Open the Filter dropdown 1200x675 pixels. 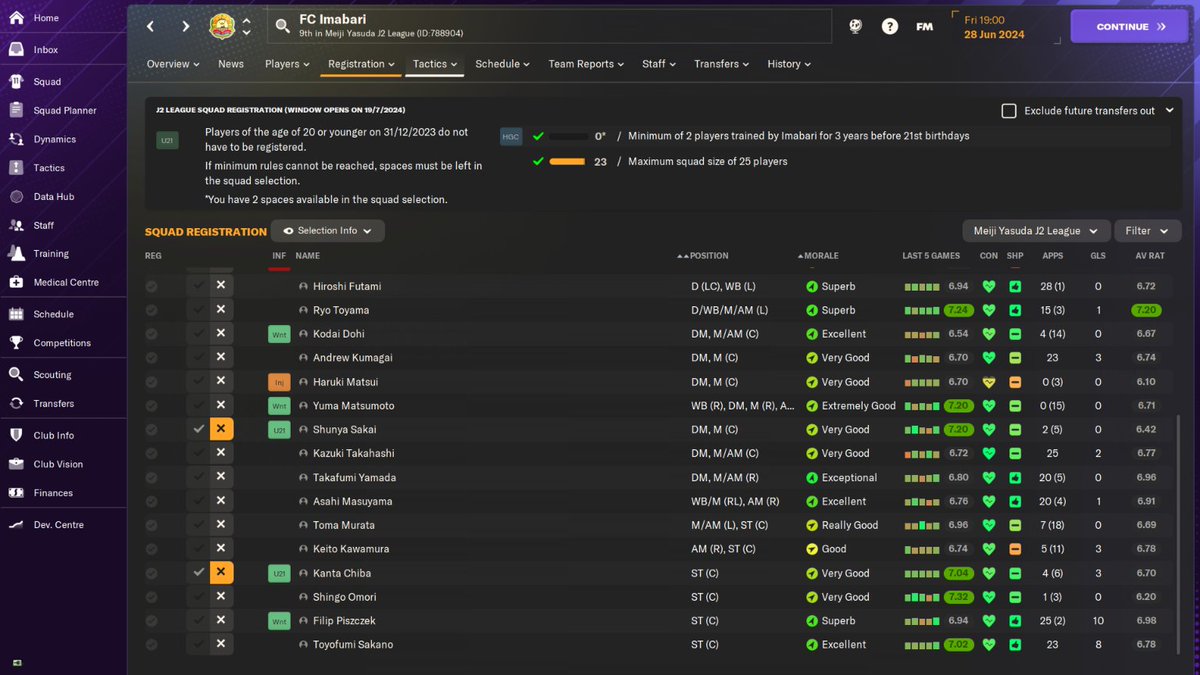pyautogui.click(x=1147, y=231)
